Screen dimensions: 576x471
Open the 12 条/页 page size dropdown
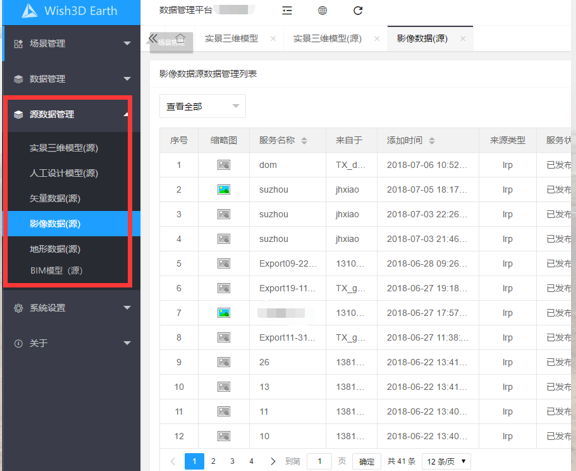pos(446,461)
